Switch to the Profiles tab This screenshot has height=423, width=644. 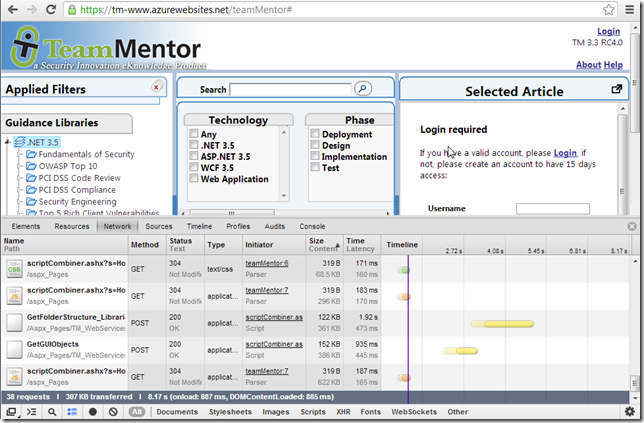(238, 226)
